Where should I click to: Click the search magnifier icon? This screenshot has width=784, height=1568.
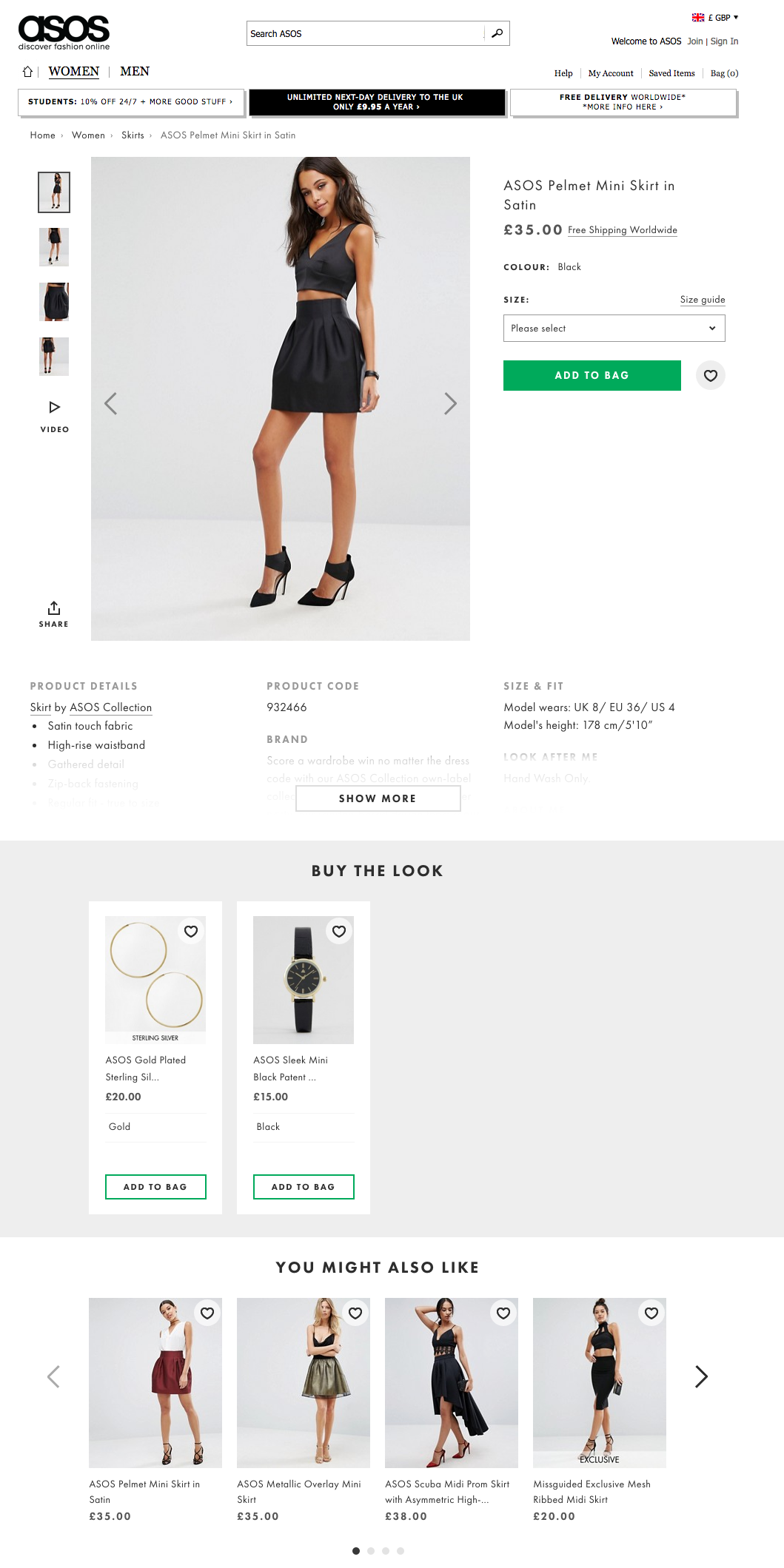(497, 33)
